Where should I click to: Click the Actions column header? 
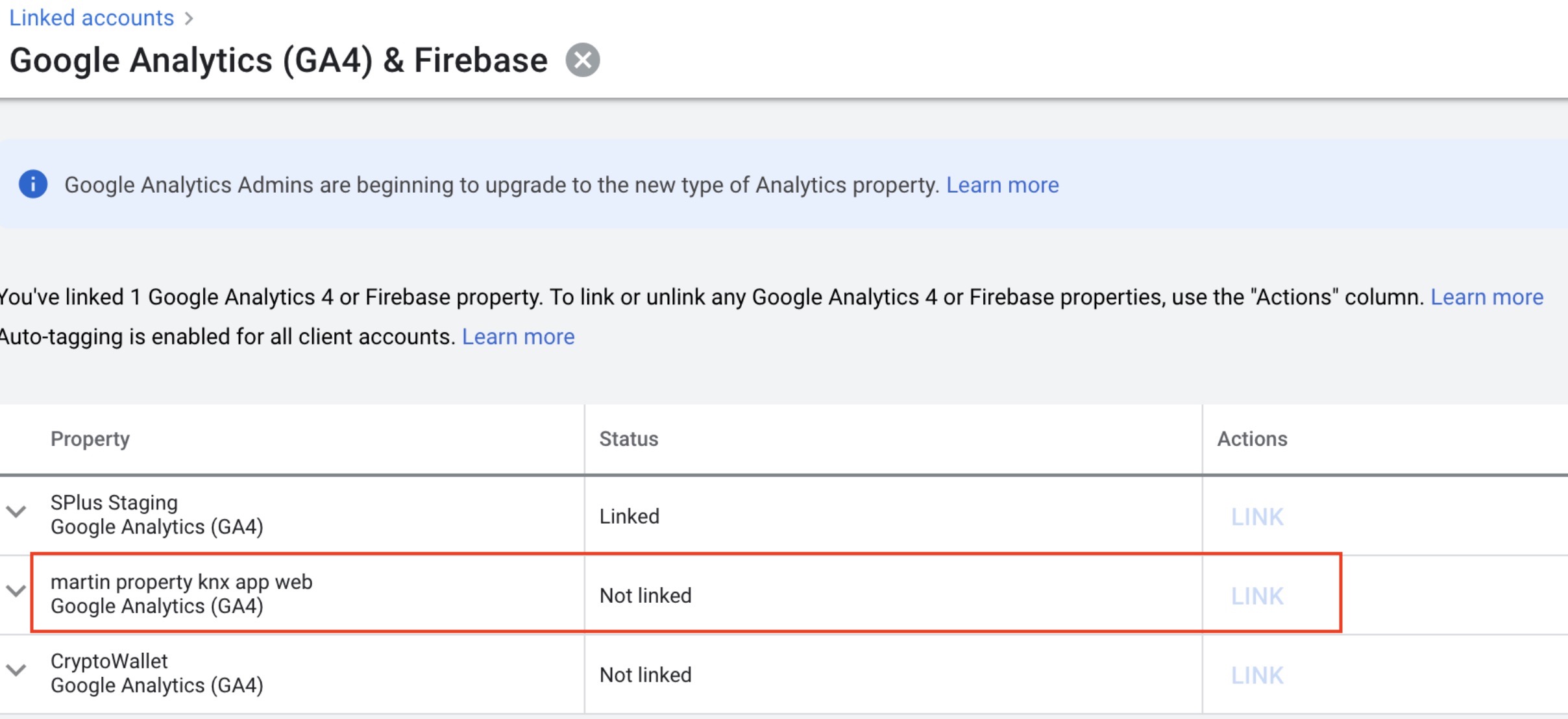1252,439
